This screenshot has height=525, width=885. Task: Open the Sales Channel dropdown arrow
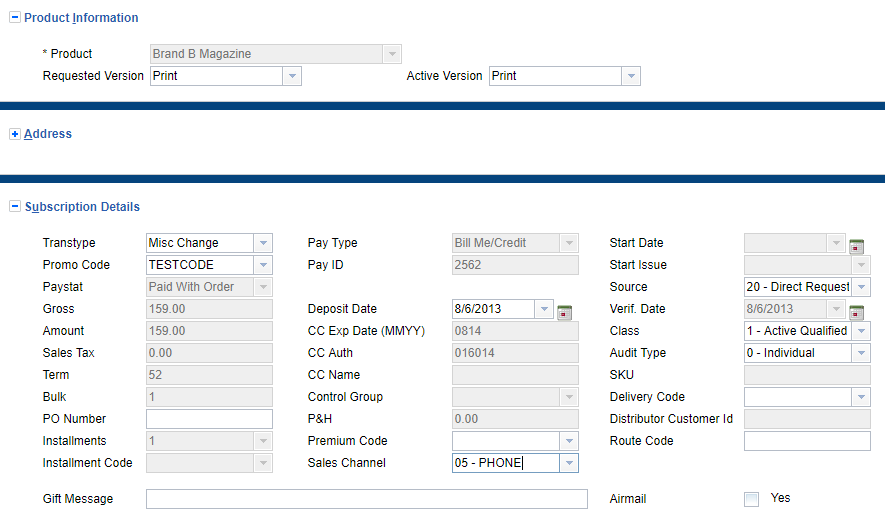click(x=569, y=463)
